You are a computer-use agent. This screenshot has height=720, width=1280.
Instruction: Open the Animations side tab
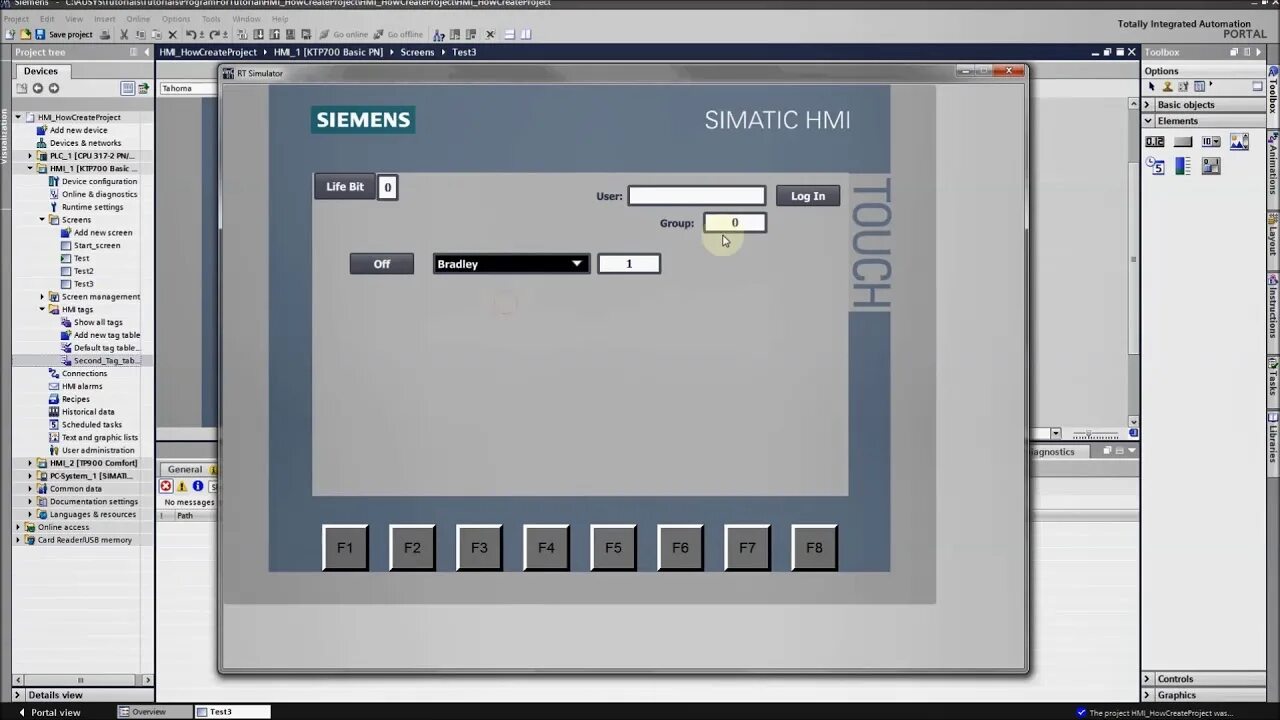tap(1273, 169)
